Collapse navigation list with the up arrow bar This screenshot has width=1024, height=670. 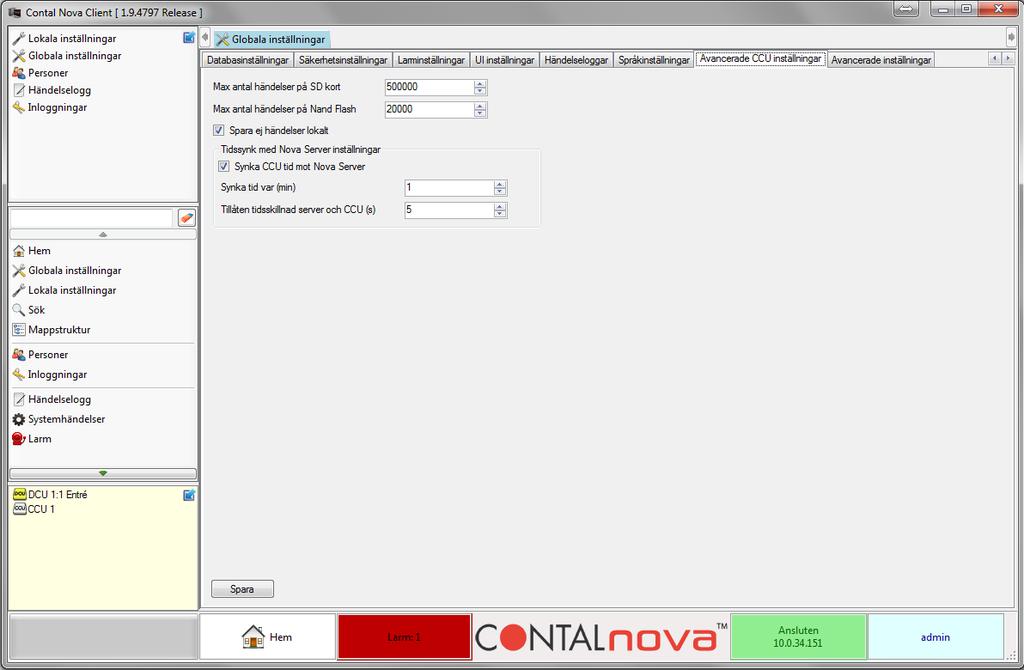click(x=103, y=234)
